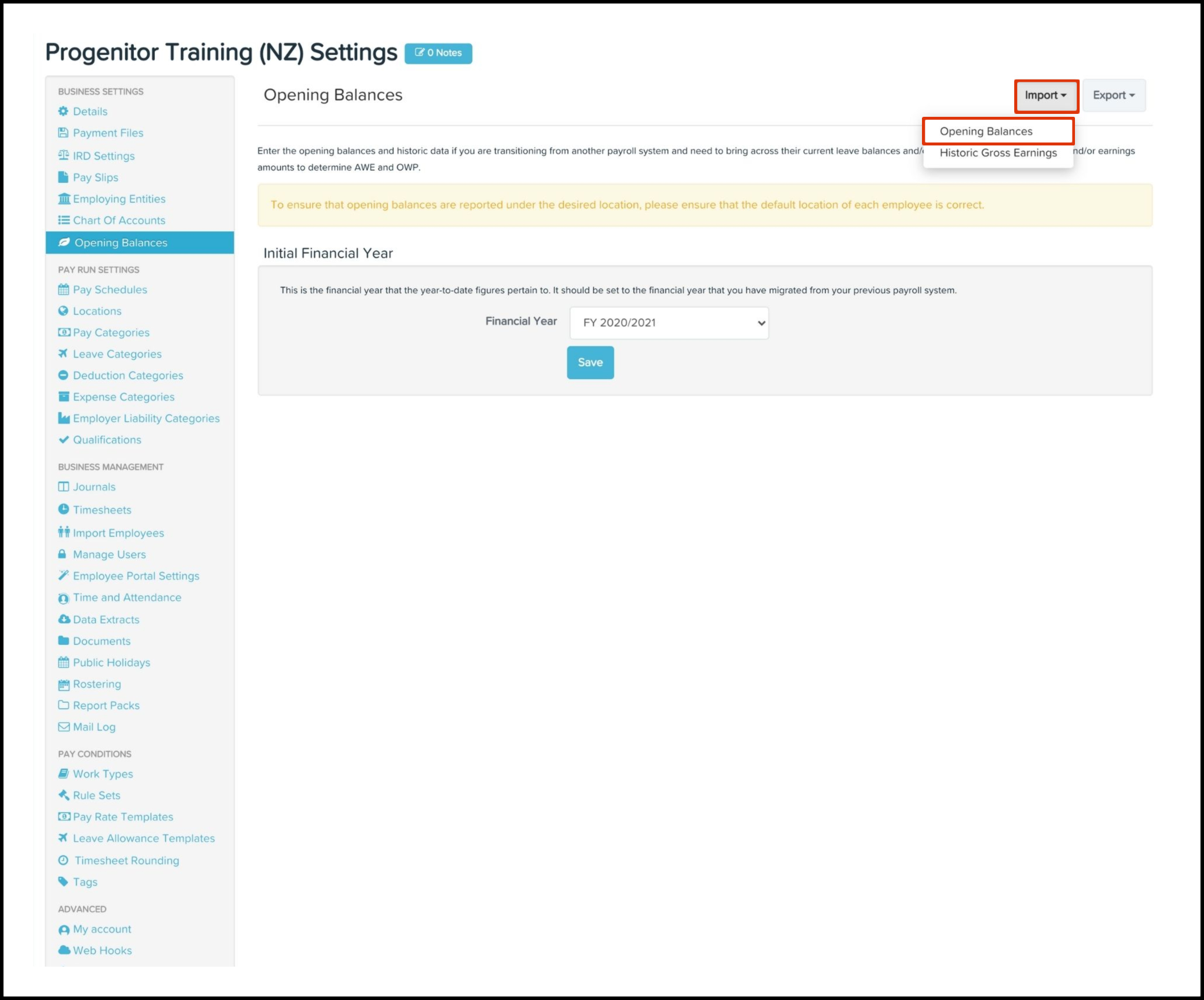Open the 0 Notes badge
The image size is (1204, 1000).
[x=438, y=53]
